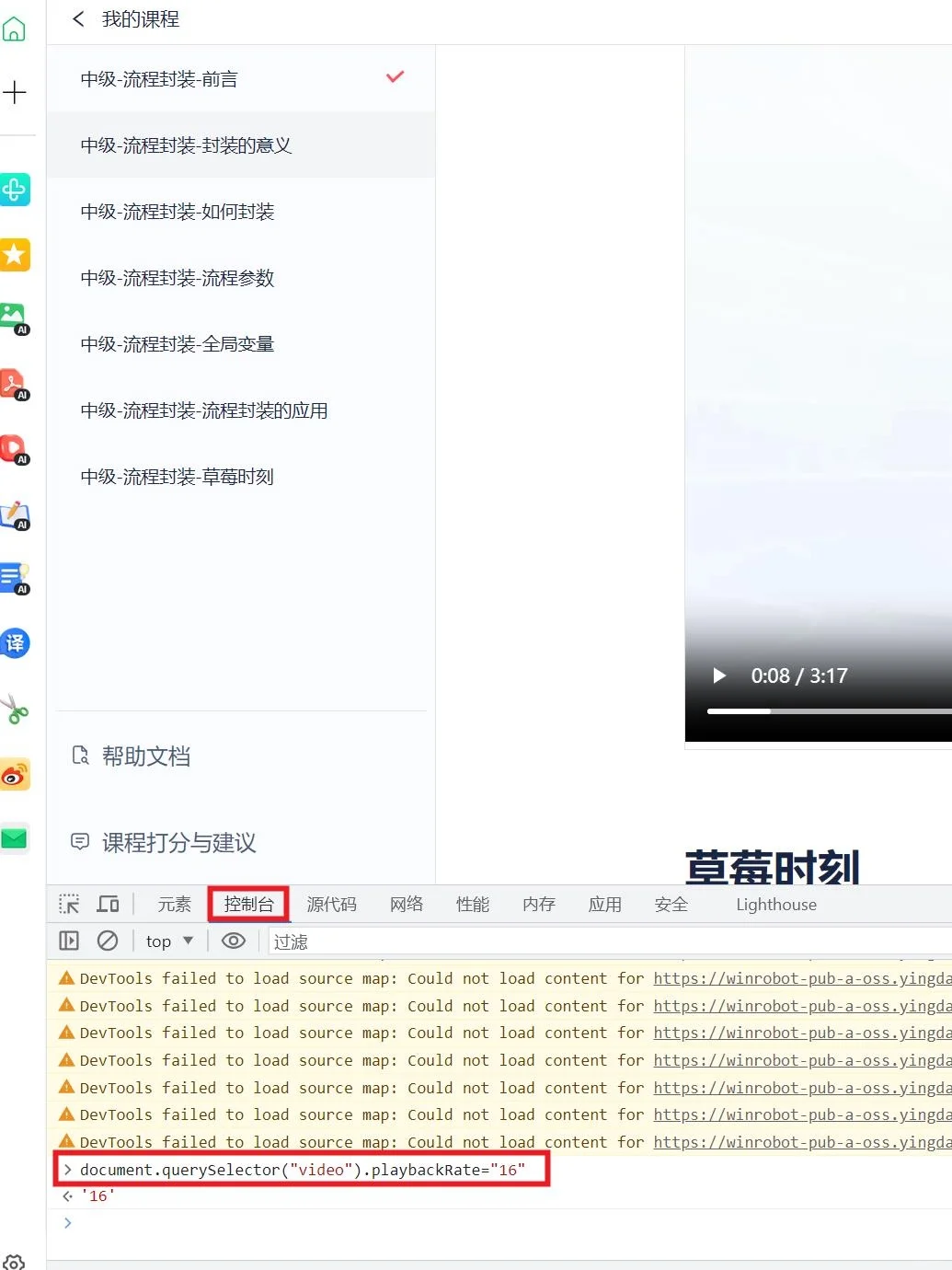Open the translate sidebar tool

coord(16,644)
